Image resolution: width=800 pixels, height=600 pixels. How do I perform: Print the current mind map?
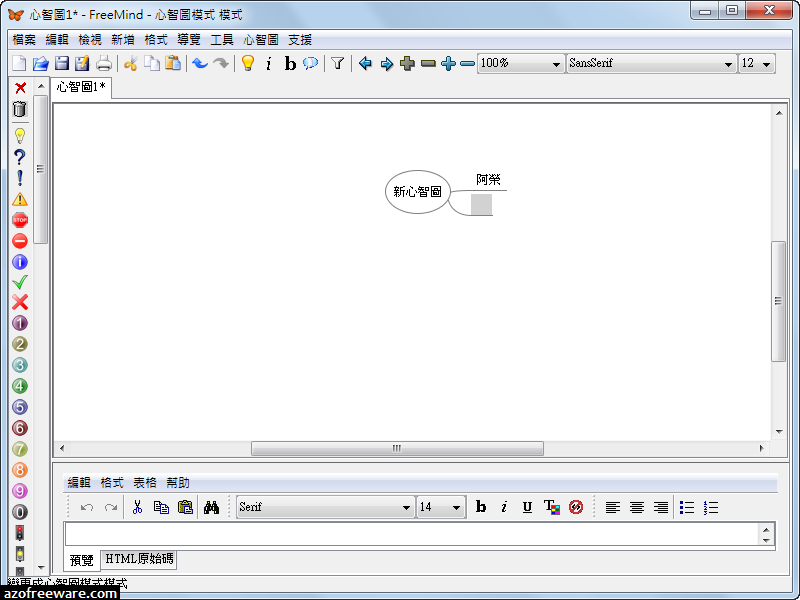(104, 62)
